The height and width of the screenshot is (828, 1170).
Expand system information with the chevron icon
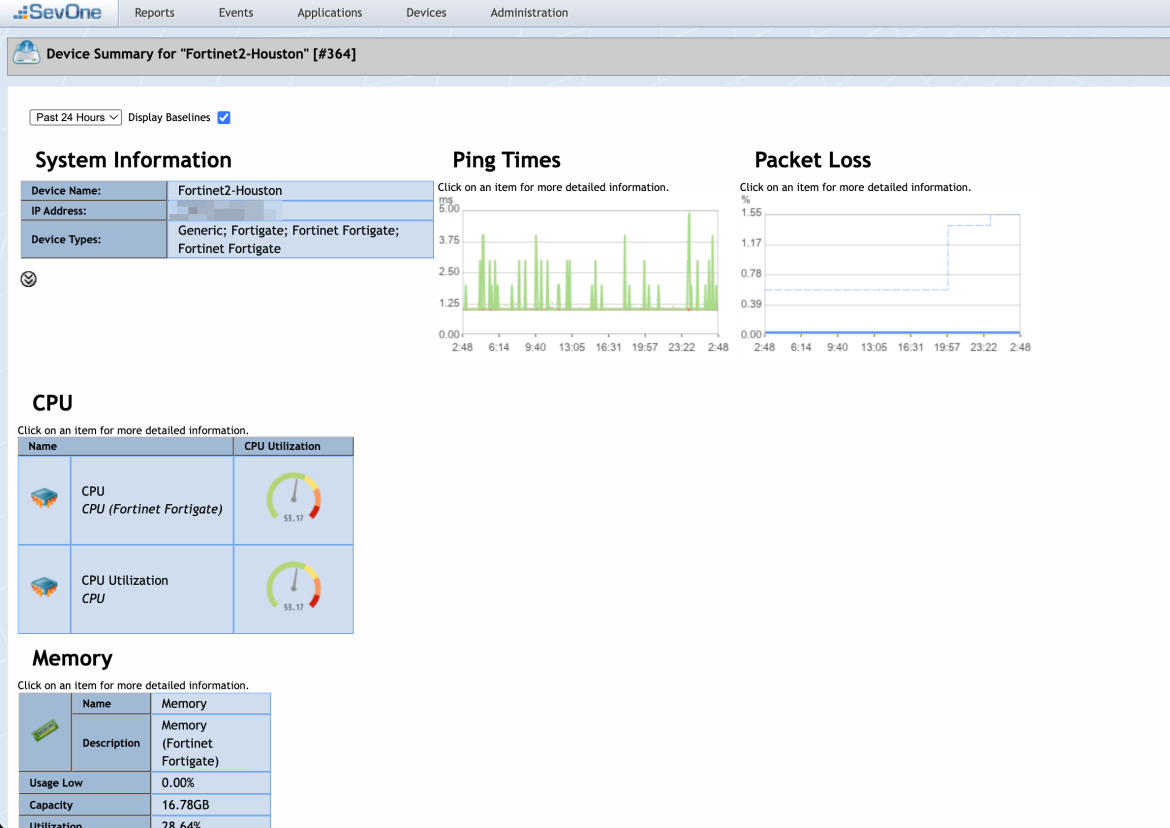click(28, 279)
